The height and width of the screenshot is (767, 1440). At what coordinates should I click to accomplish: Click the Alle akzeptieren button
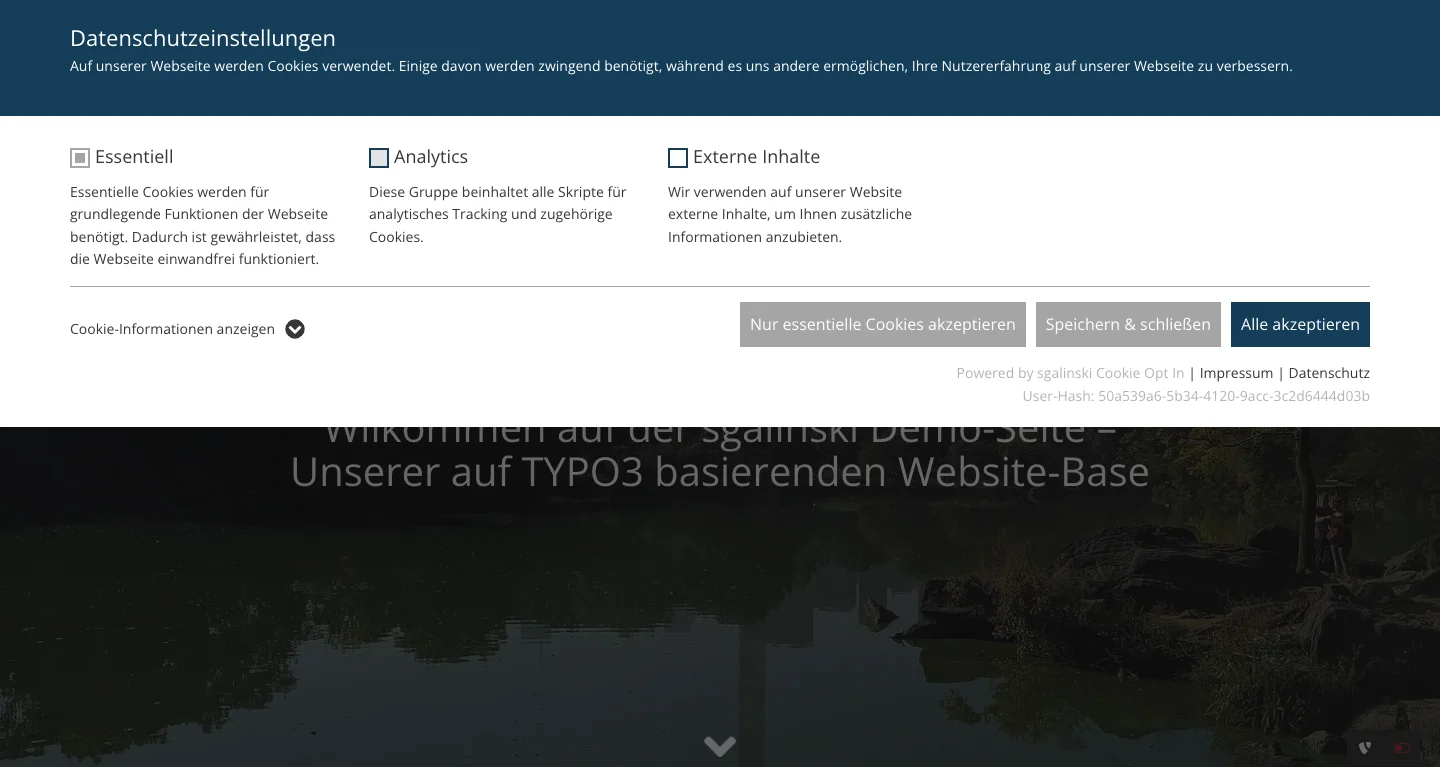[x=1300, y=324]
